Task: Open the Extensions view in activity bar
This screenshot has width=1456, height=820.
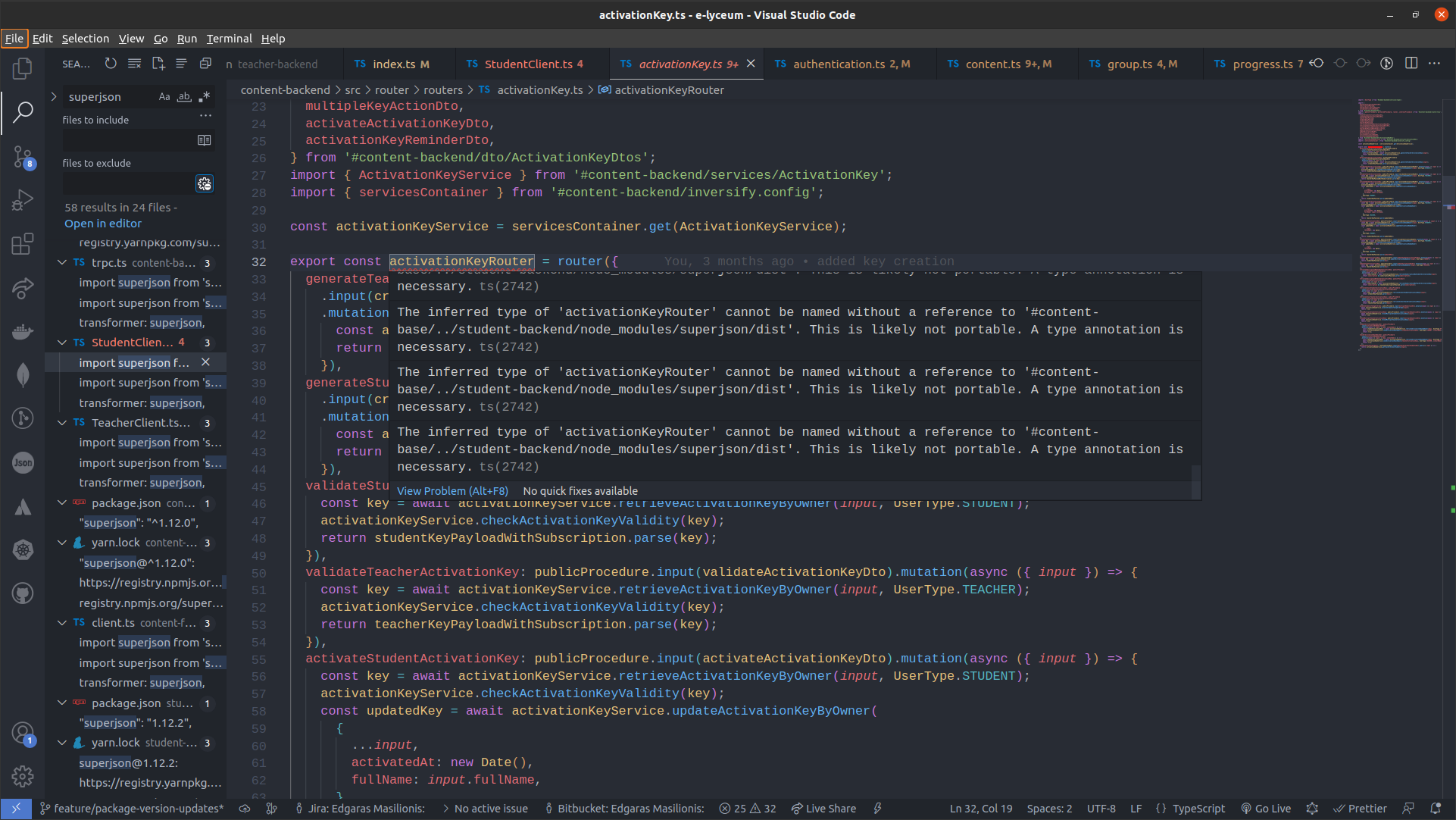Action: (23, 244)
